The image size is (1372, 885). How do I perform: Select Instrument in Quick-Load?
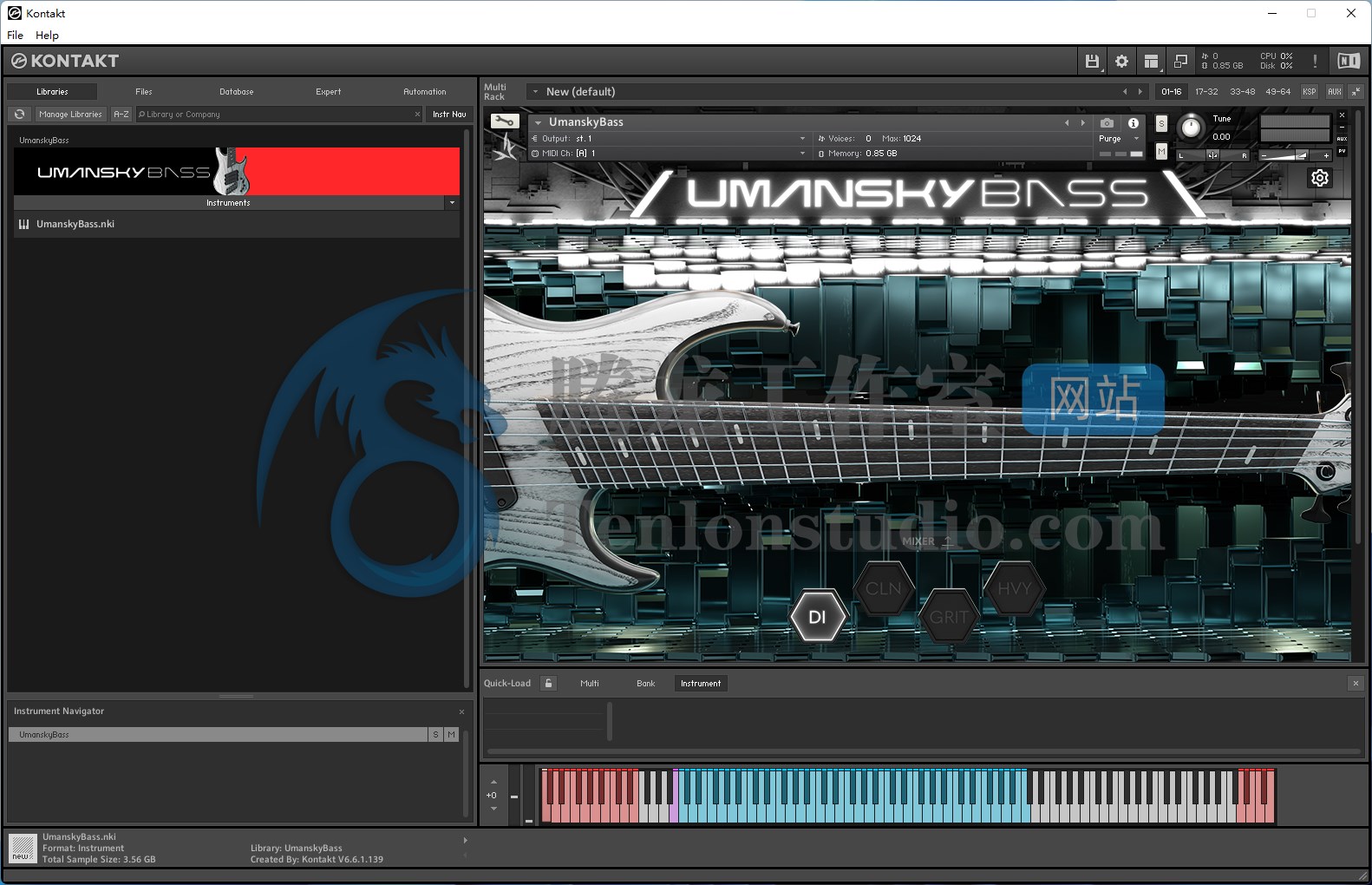click(x=701, y=684)
